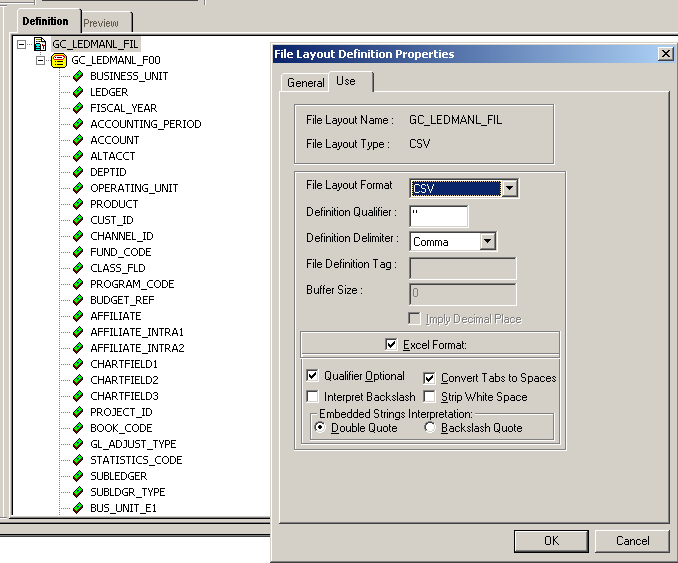Collapse the GC_LEDMANL_F00 record node
678x563 pixels.
(x=40, y=60)
